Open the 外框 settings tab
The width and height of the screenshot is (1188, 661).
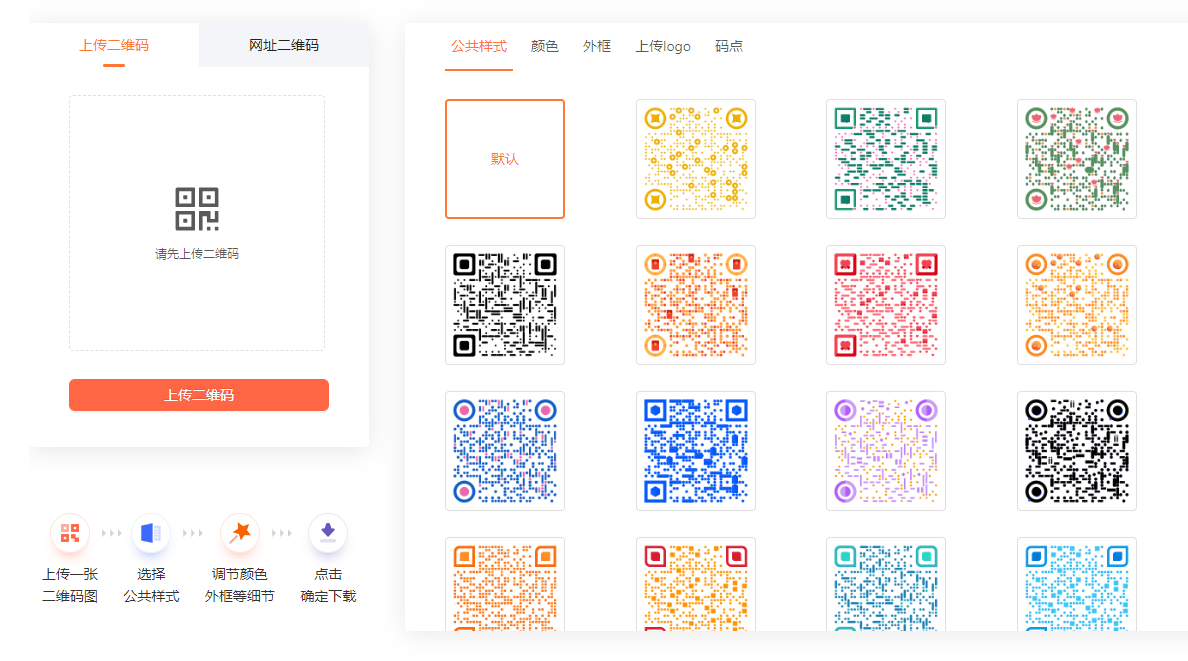(596, 46)
